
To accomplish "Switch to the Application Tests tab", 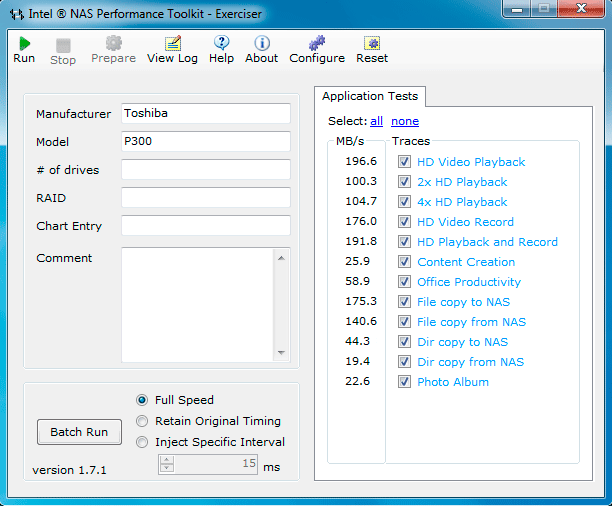I will 370,96.
